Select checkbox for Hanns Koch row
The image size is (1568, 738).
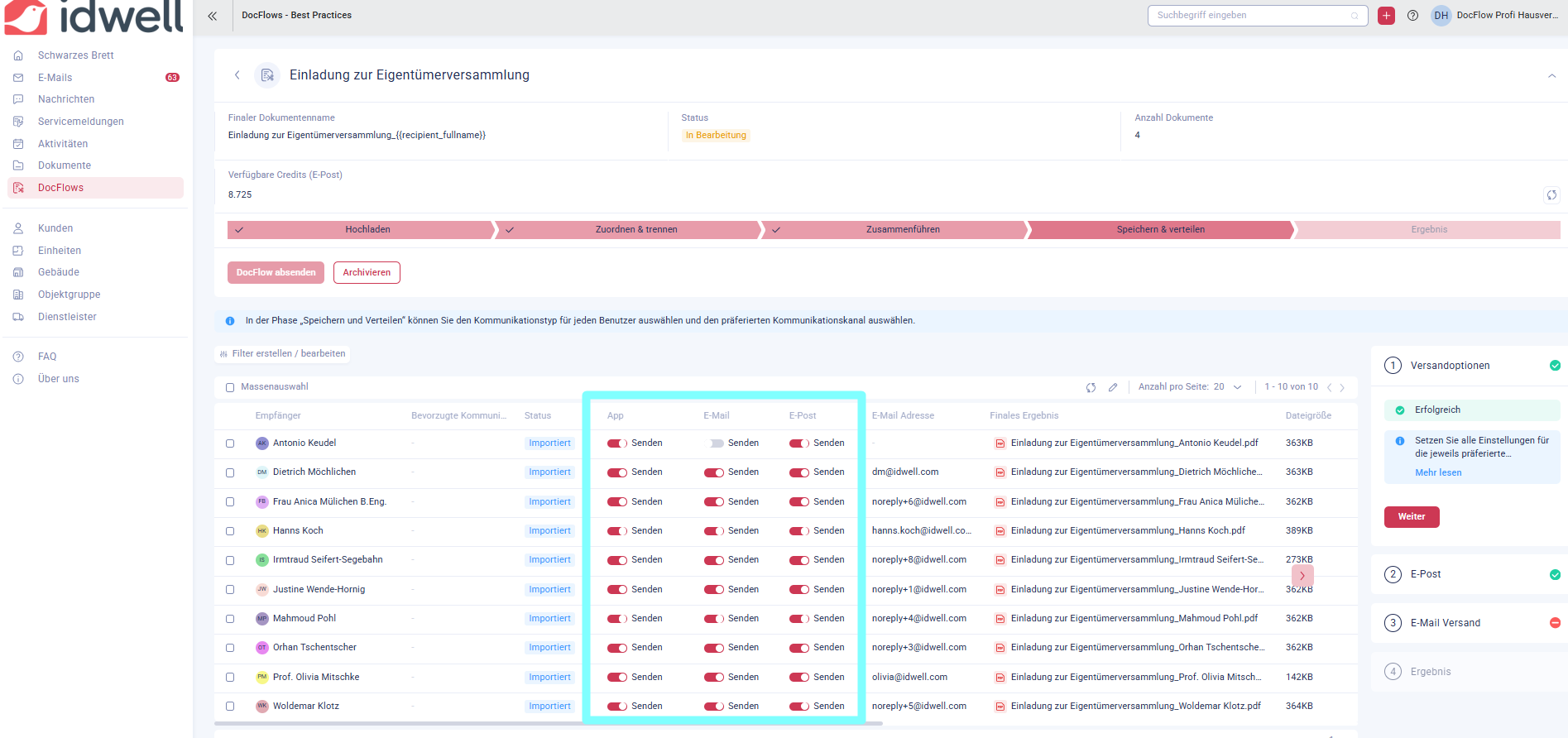[x=230, y=531]
